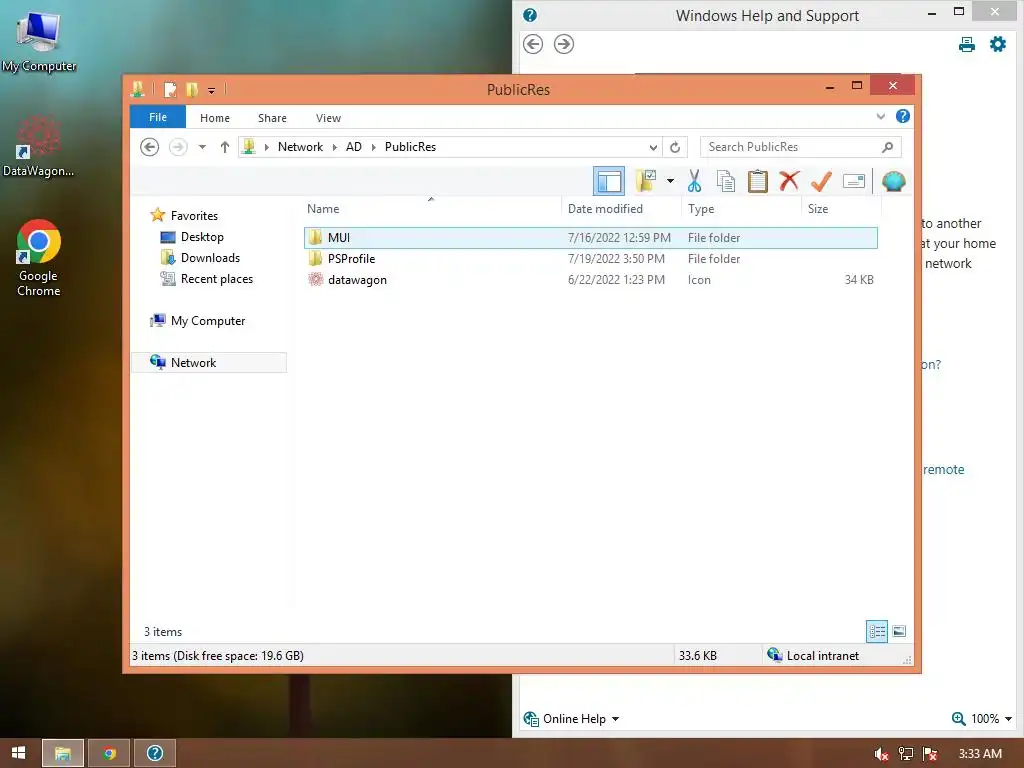
Task: Open the address bar history dropdown
Action: point(652,147)
